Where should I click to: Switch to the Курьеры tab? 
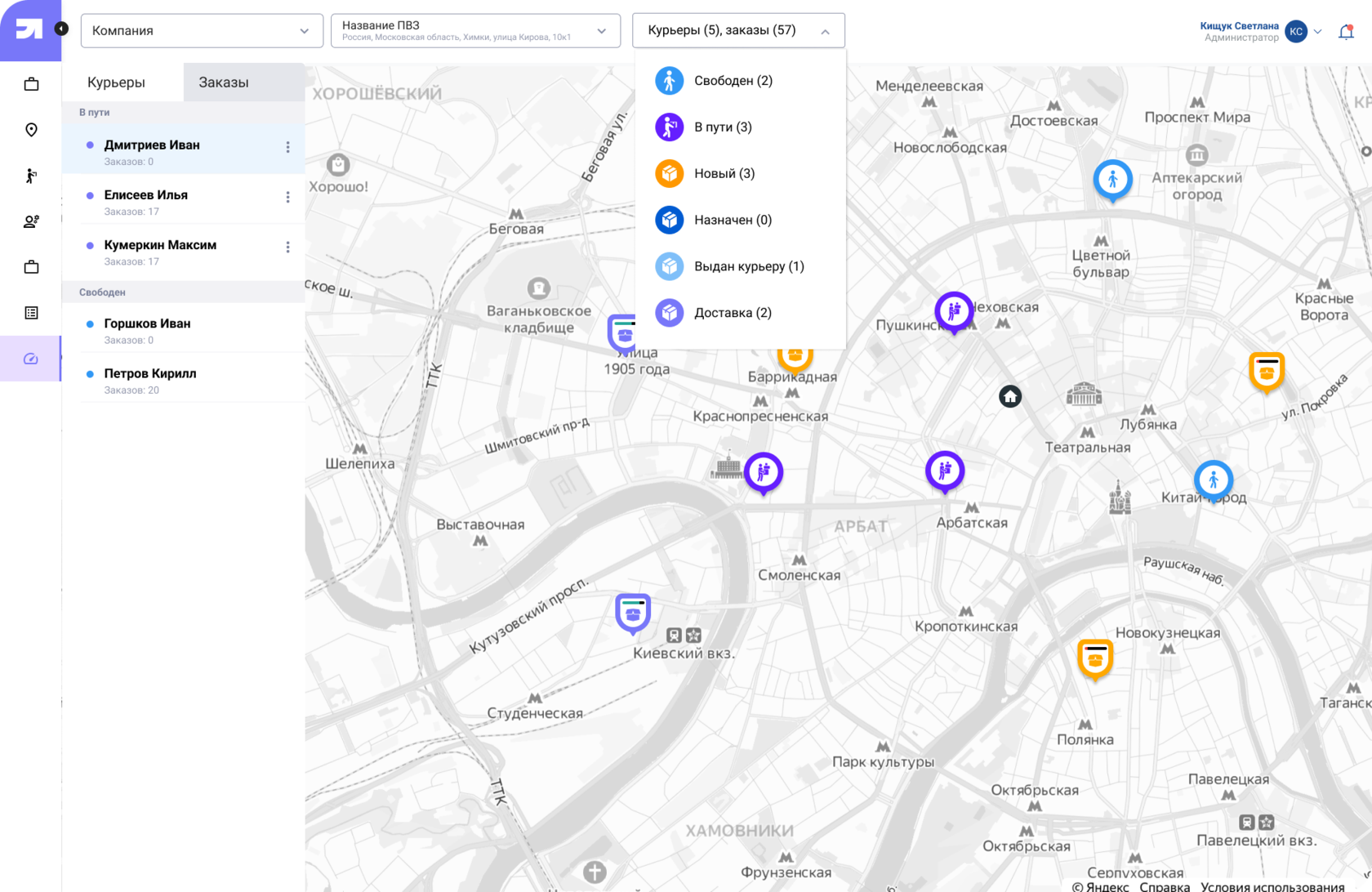122,83
